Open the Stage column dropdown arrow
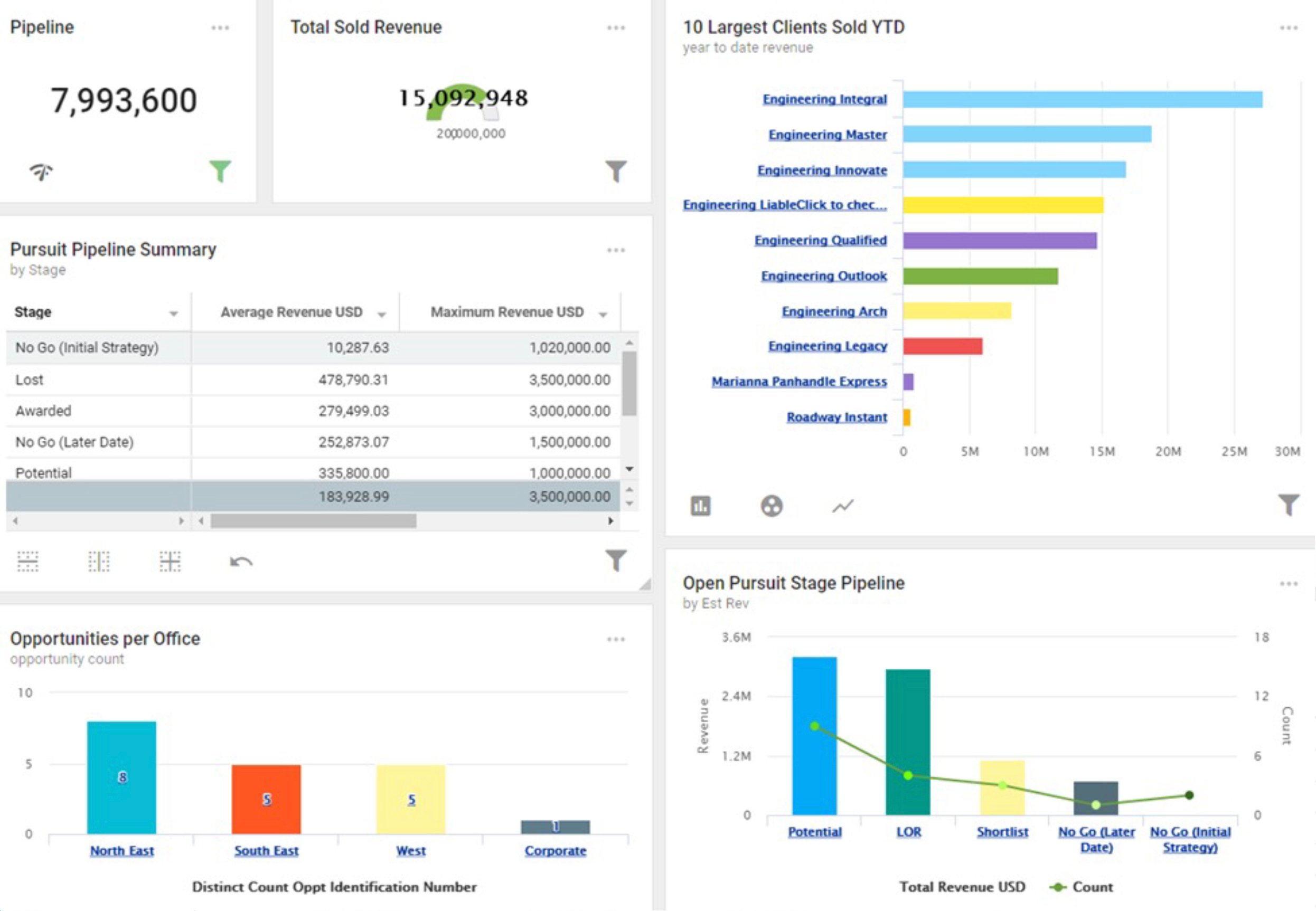This screenshot has width=1316, height=911. click(174, 314)
